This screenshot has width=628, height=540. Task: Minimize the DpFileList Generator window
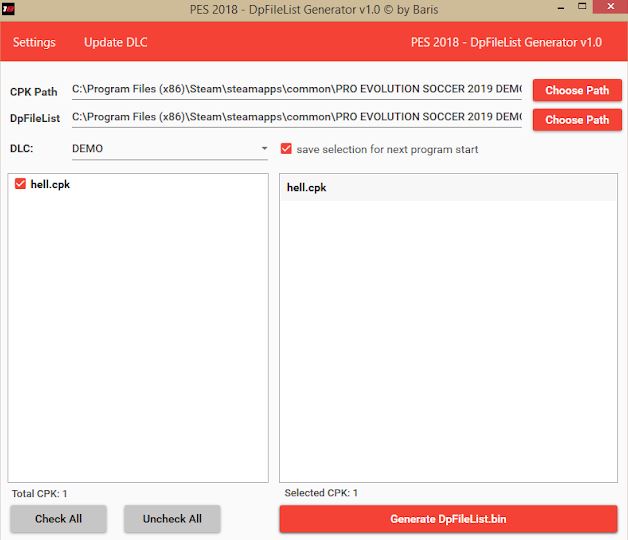click(x=561, y=8)
